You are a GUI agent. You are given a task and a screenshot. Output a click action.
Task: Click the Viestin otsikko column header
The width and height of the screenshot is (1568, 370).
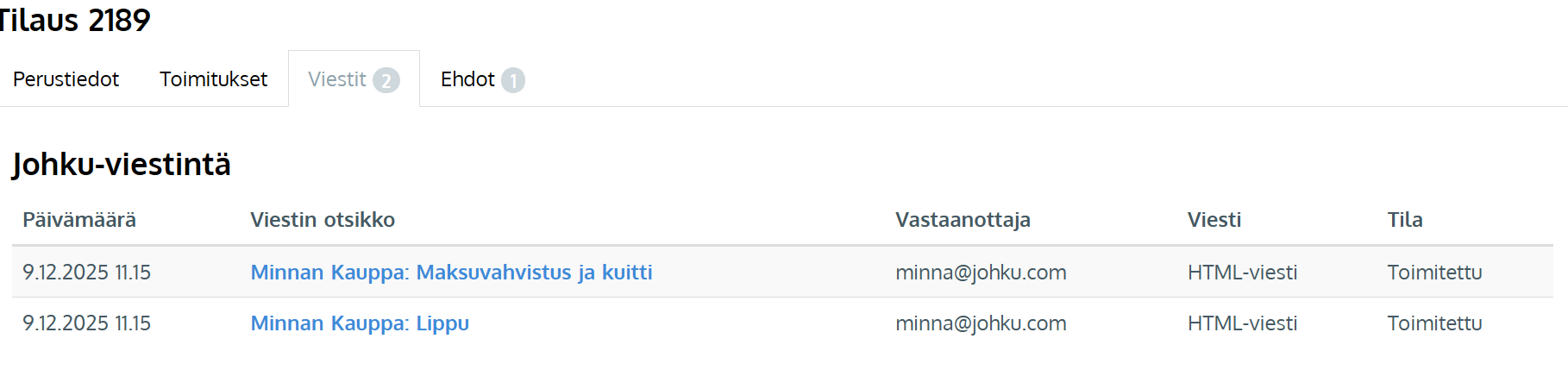click(x=323, y=220)
